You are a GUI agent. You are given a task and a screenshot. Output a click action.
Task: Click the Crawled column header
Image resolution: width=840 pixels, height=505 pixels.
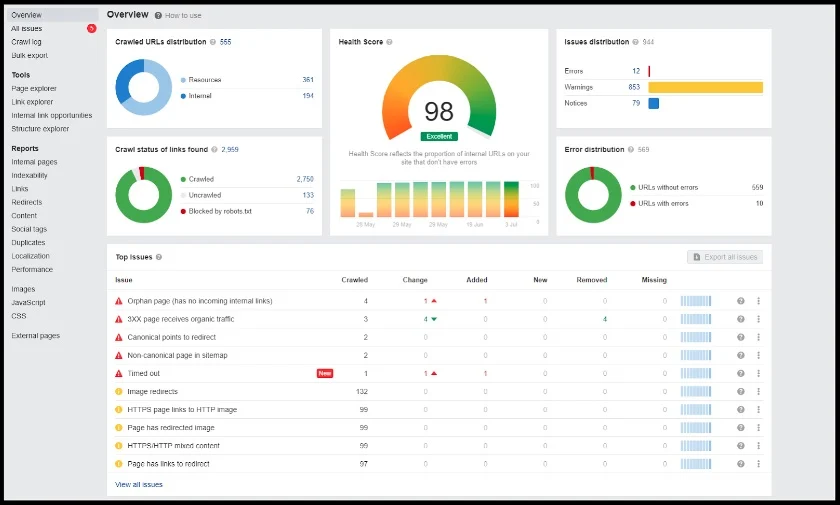pos(355,280)
